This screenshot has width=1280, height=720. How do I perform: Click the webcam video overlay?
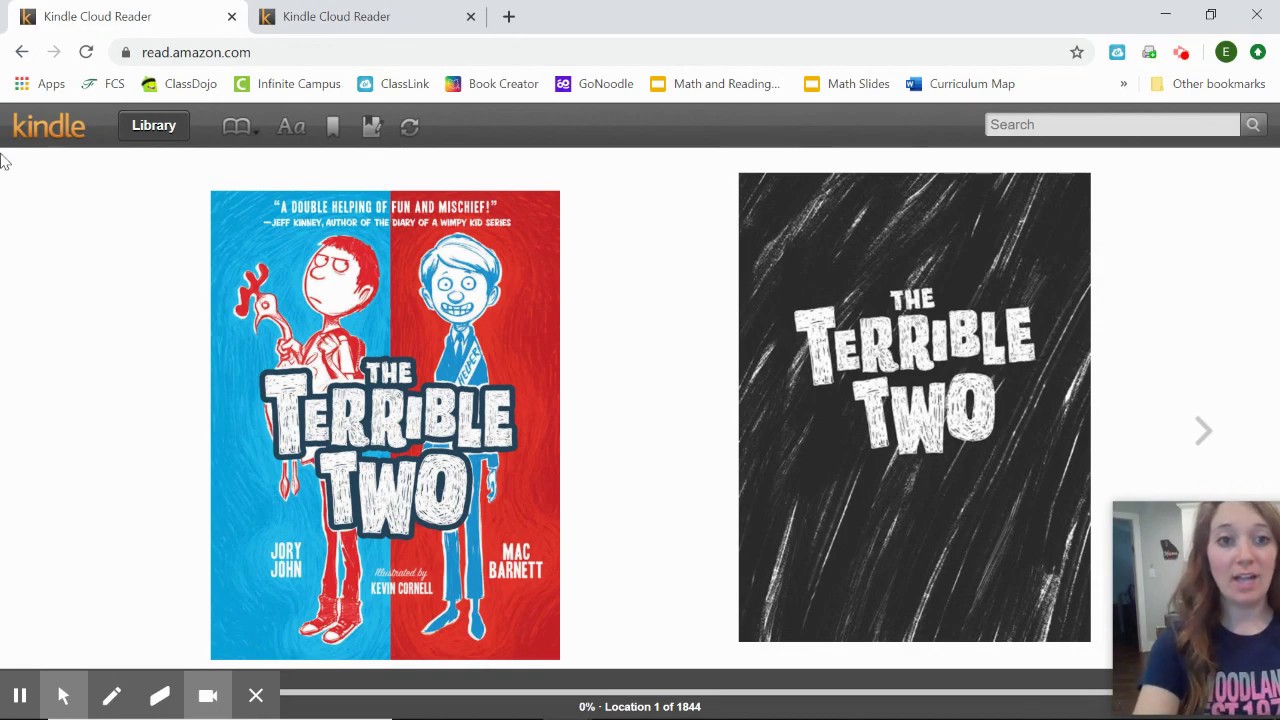(1196, 610)
